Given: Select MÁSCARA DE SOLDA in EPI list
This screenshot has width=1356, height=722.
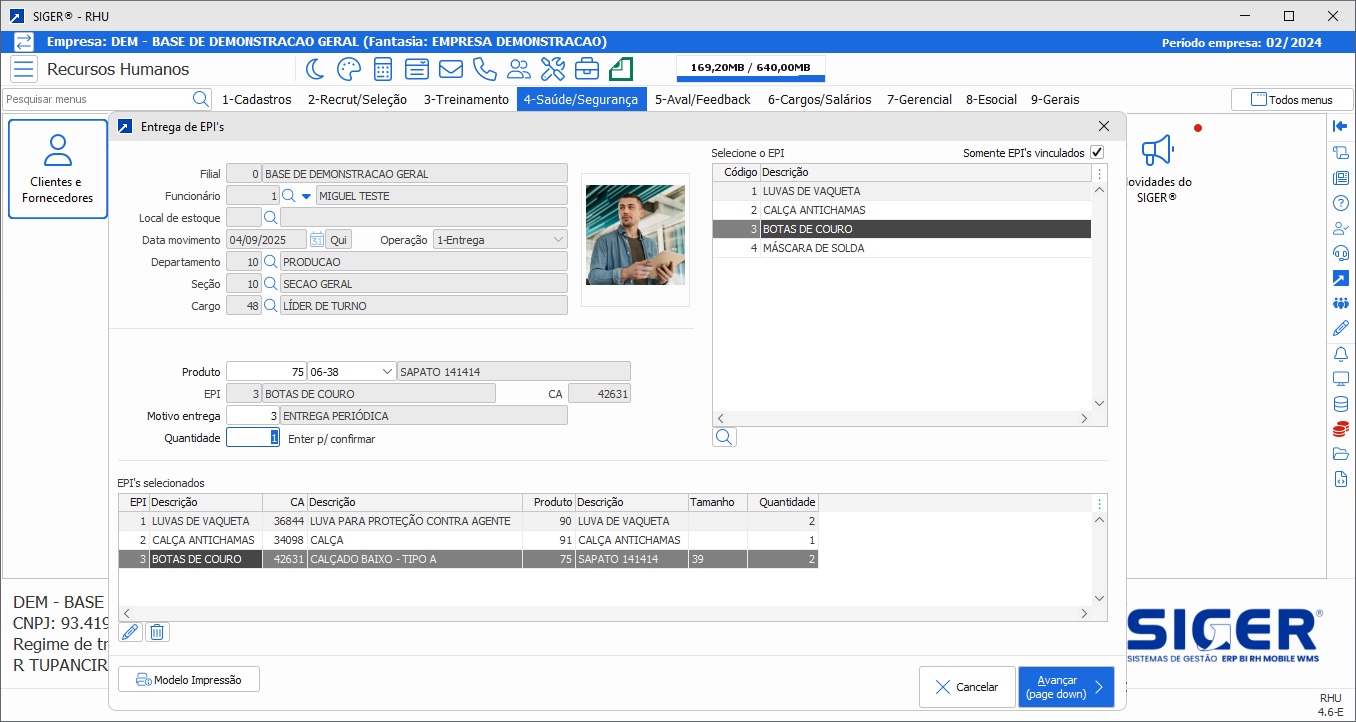Looking at the screenshot, I should [x=813, y=248].
